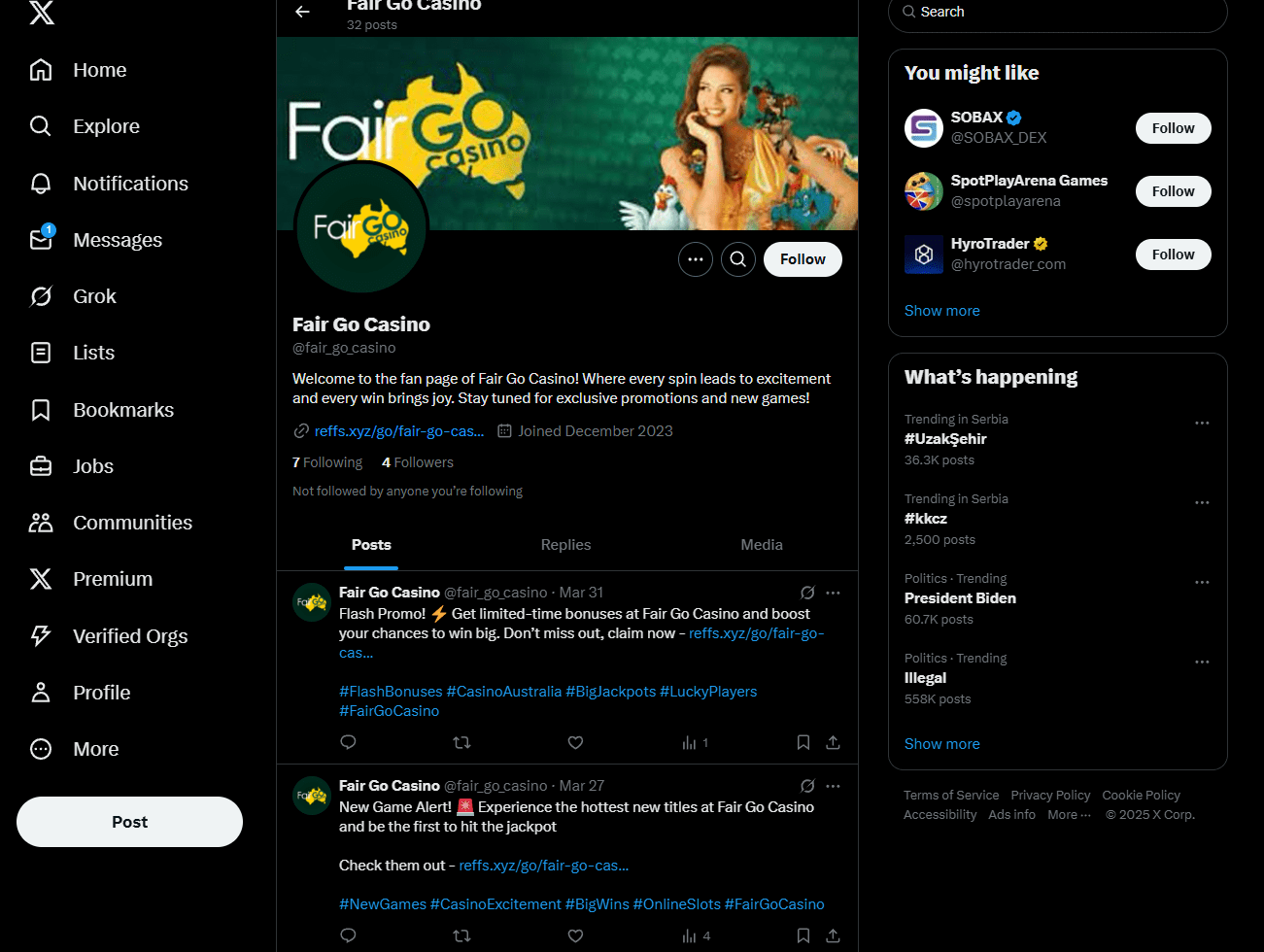
Task: Click the X logo icon
Action: pyautogui.click(x=42, y=12)
